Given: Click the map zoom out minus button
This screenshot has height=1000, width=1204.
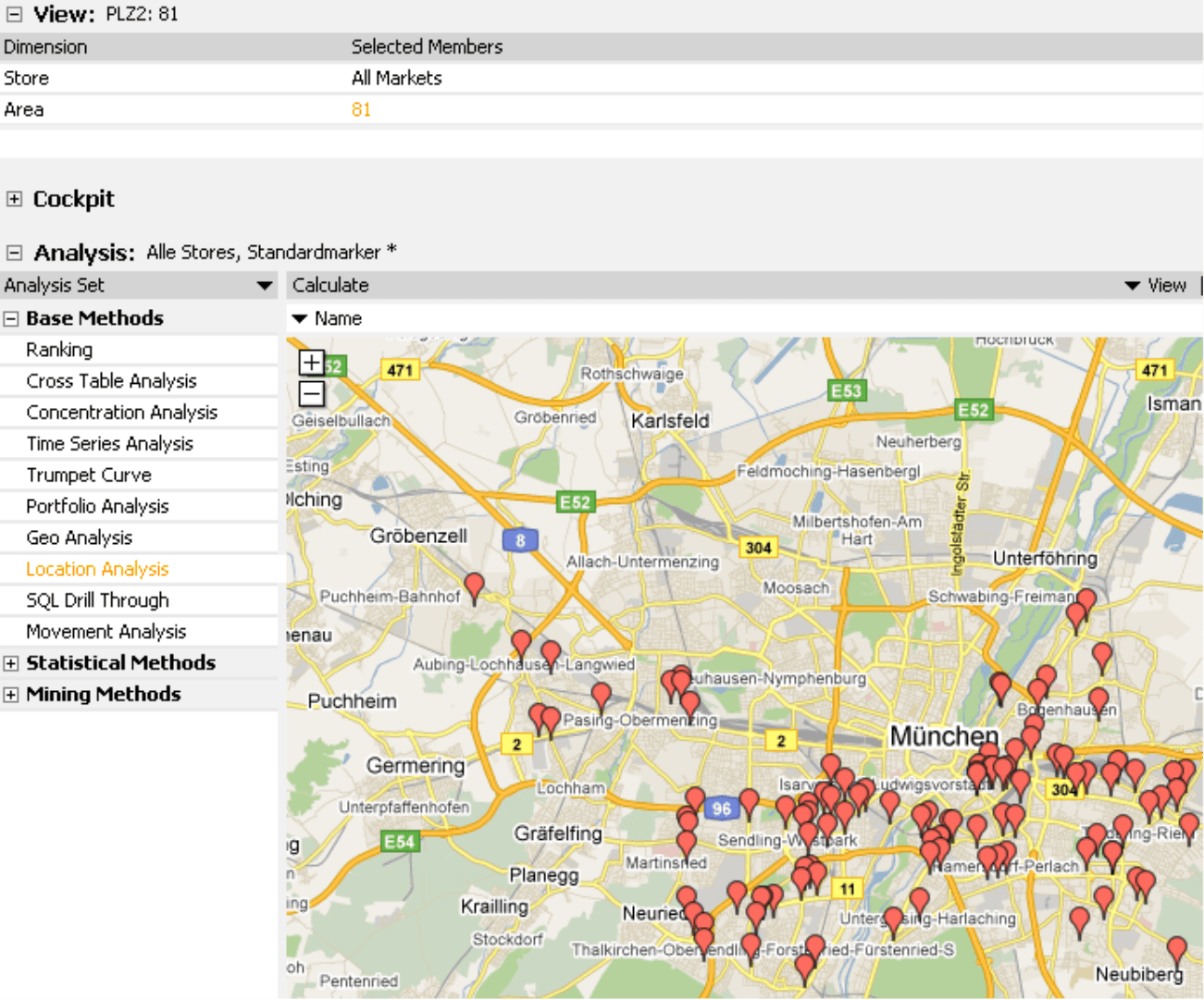Looking at the screenshot, I should click(312, 395).
